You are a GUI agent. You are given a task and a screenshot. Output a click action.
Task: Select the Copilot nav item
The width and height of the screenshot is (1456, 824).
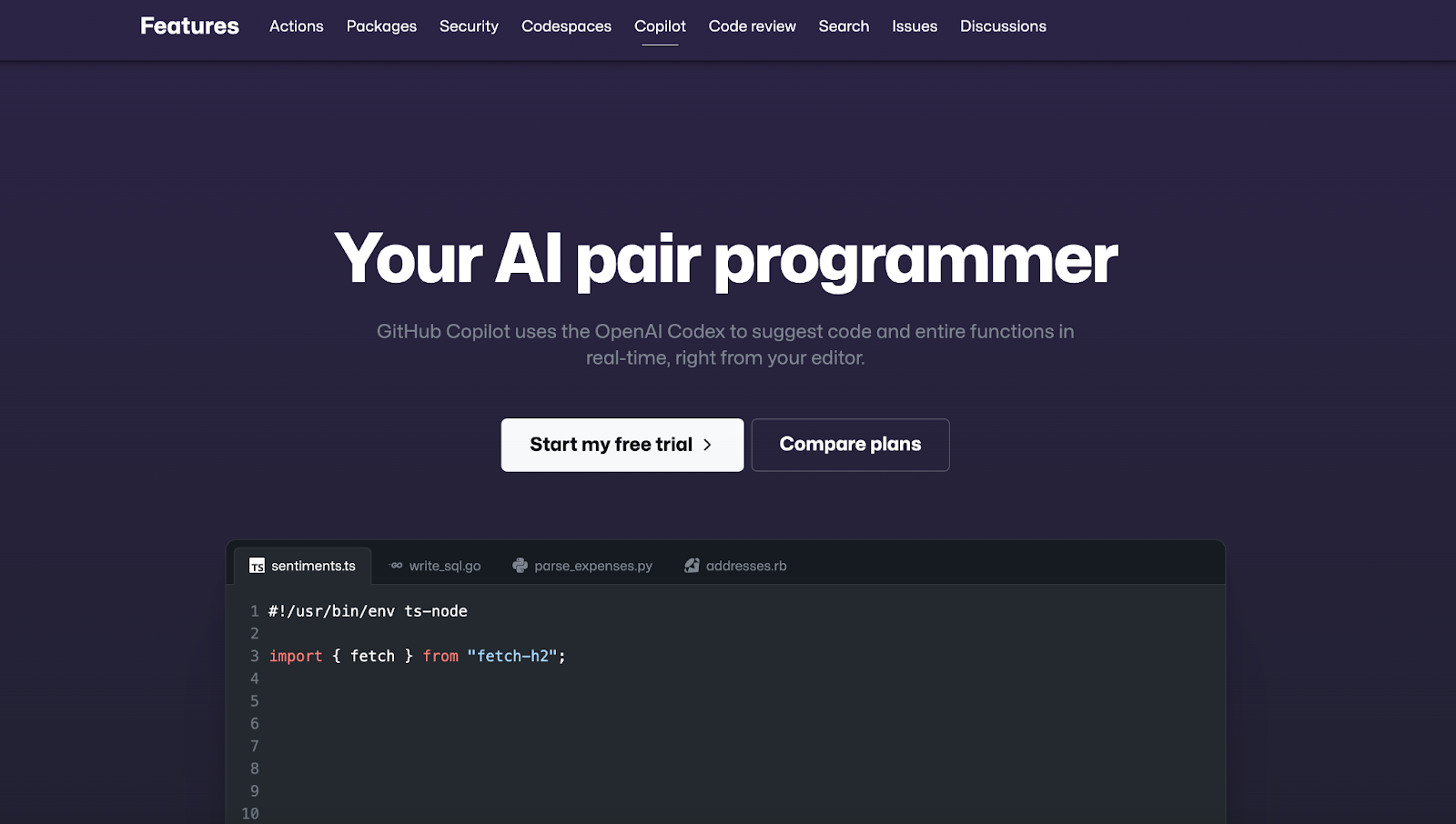coord(660,26)
